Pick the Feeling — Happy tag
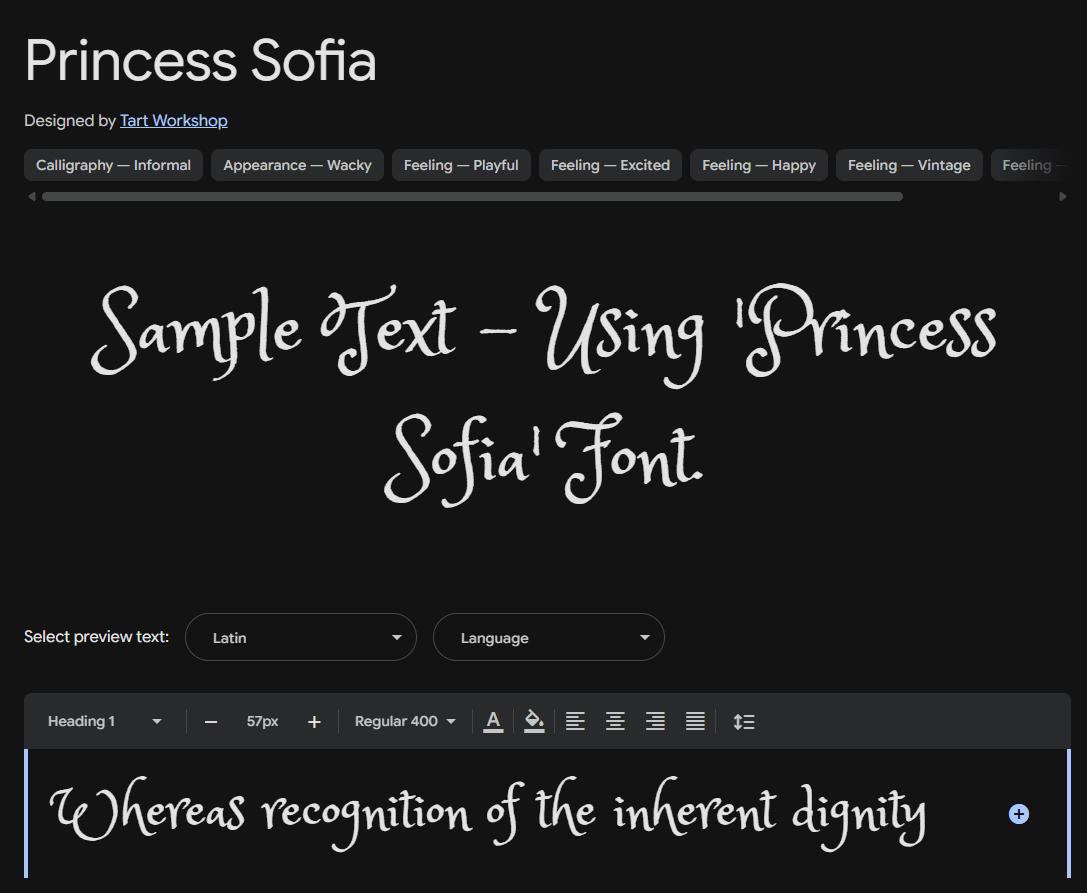 [x=758, y=165]
